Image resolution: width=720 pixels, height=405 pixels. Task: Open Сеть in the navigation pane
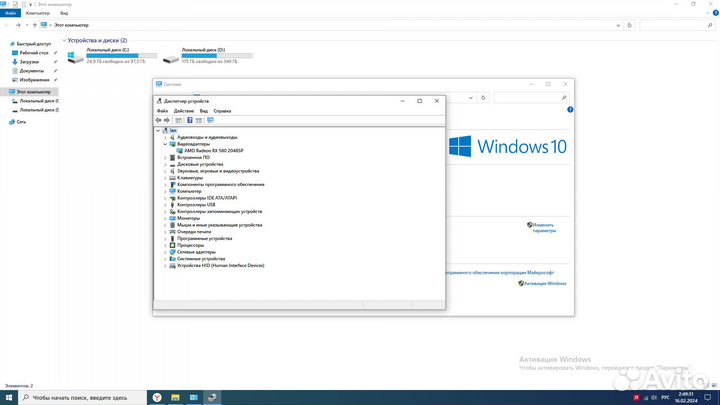point(17,122)
